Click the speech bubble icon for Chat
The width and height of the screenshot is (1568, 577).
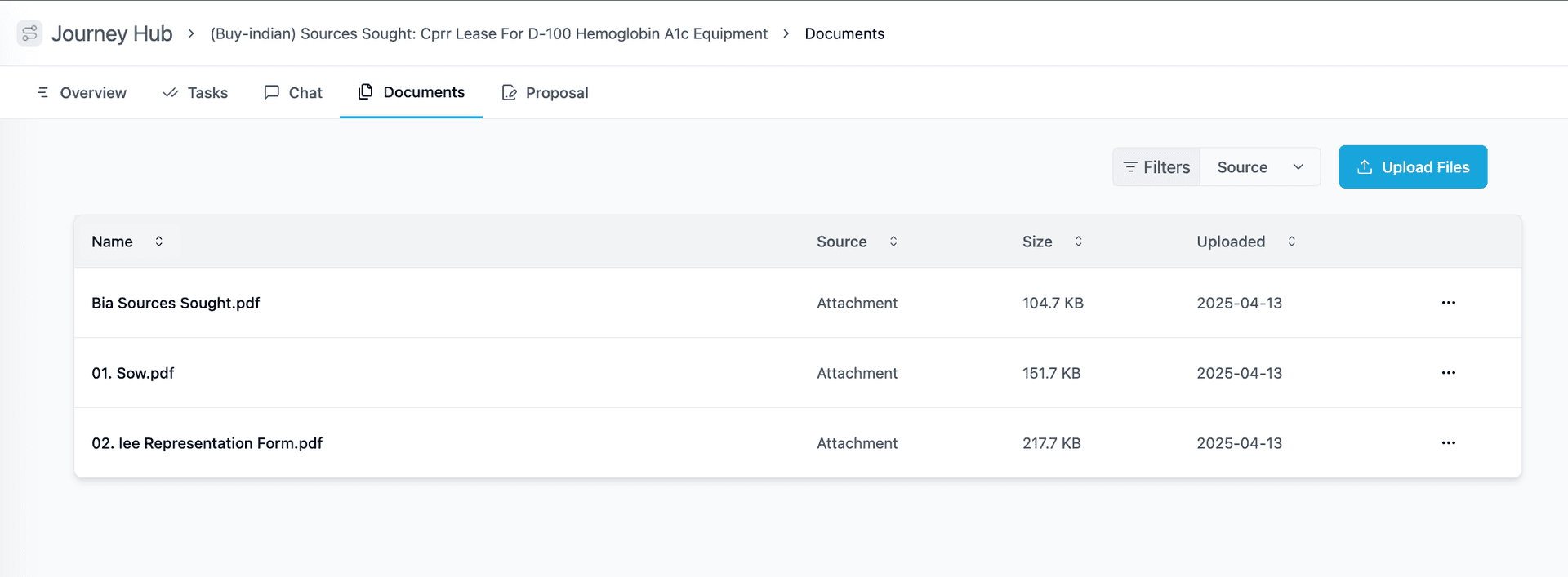point(272,92)
